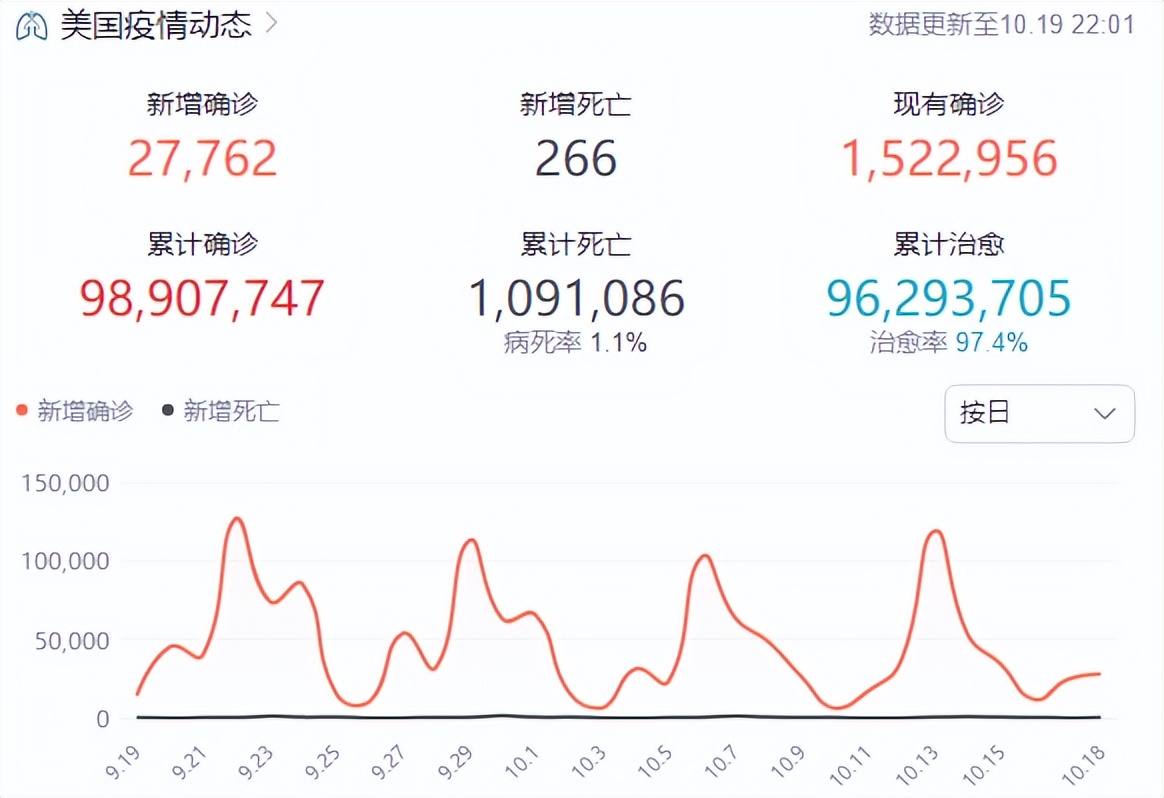Image resolution: width=1164 pixels, height=798 pixels.
Task: Select the red 新增确诊 legend dot
Action: click(x=20, y=410)
